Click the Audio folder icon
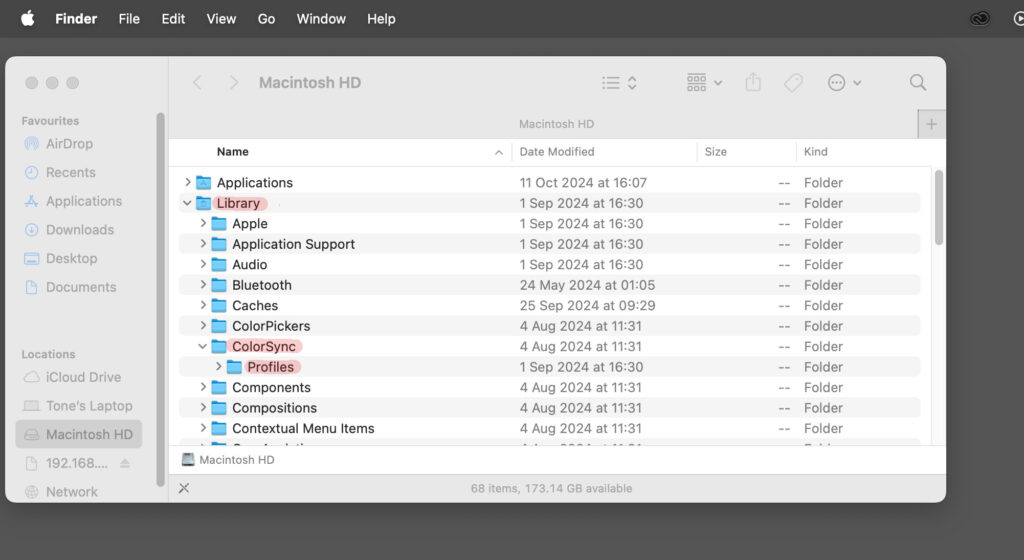1024x560 pixels. [219, 264]
